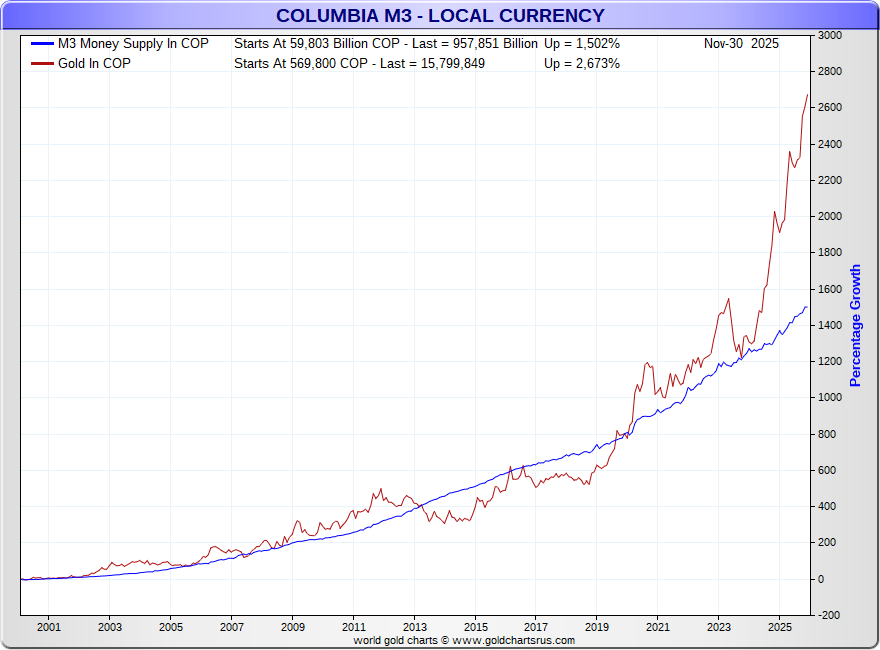Screen dimensions: 880x650
Task: Click the 2013 x-axis year label
Action: 415,627
